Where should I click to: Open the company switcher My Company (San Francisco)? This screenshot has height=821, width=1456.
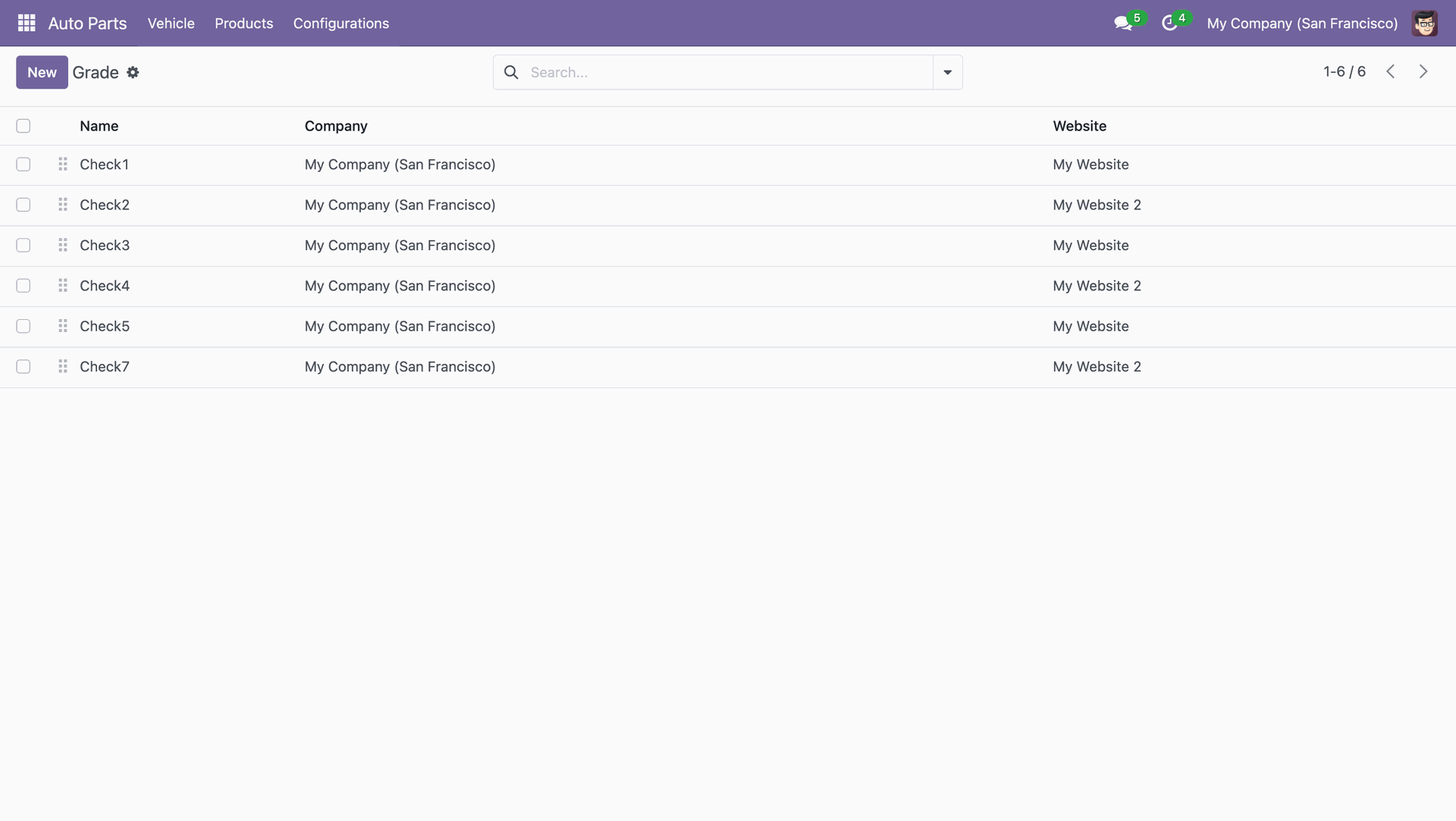[1301, 24]
